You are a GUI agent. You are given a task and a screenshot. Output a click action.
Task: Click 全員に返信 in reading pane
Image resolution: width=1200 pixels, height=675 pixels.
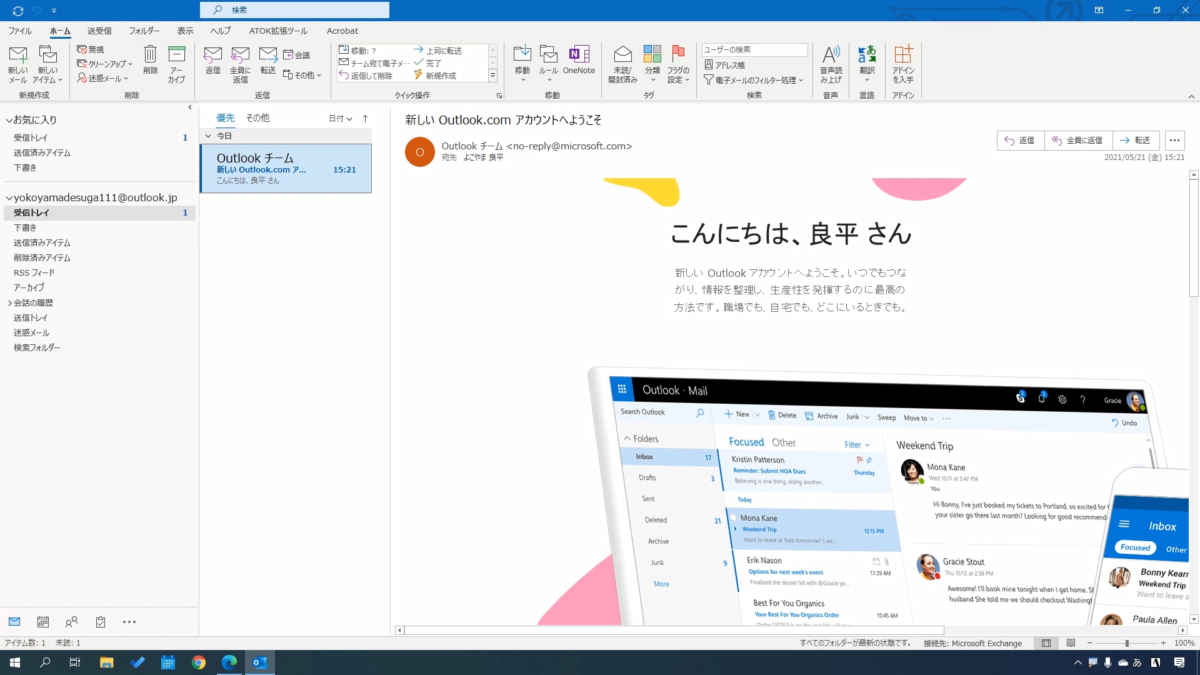[x=1079, y=141]
